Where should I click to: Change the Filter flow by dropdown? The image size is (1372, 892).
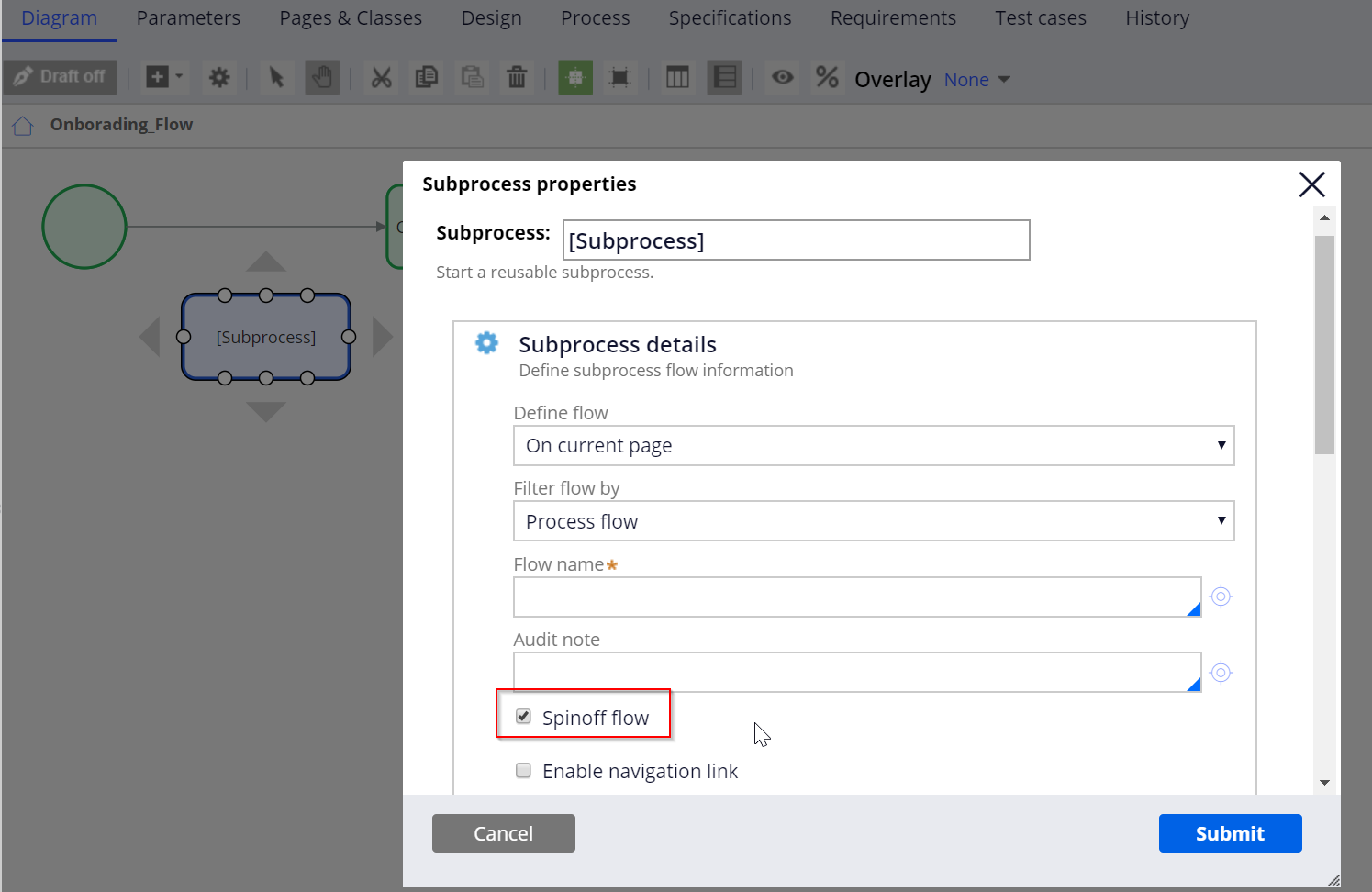pyautogui.click(x=873, y=520)
